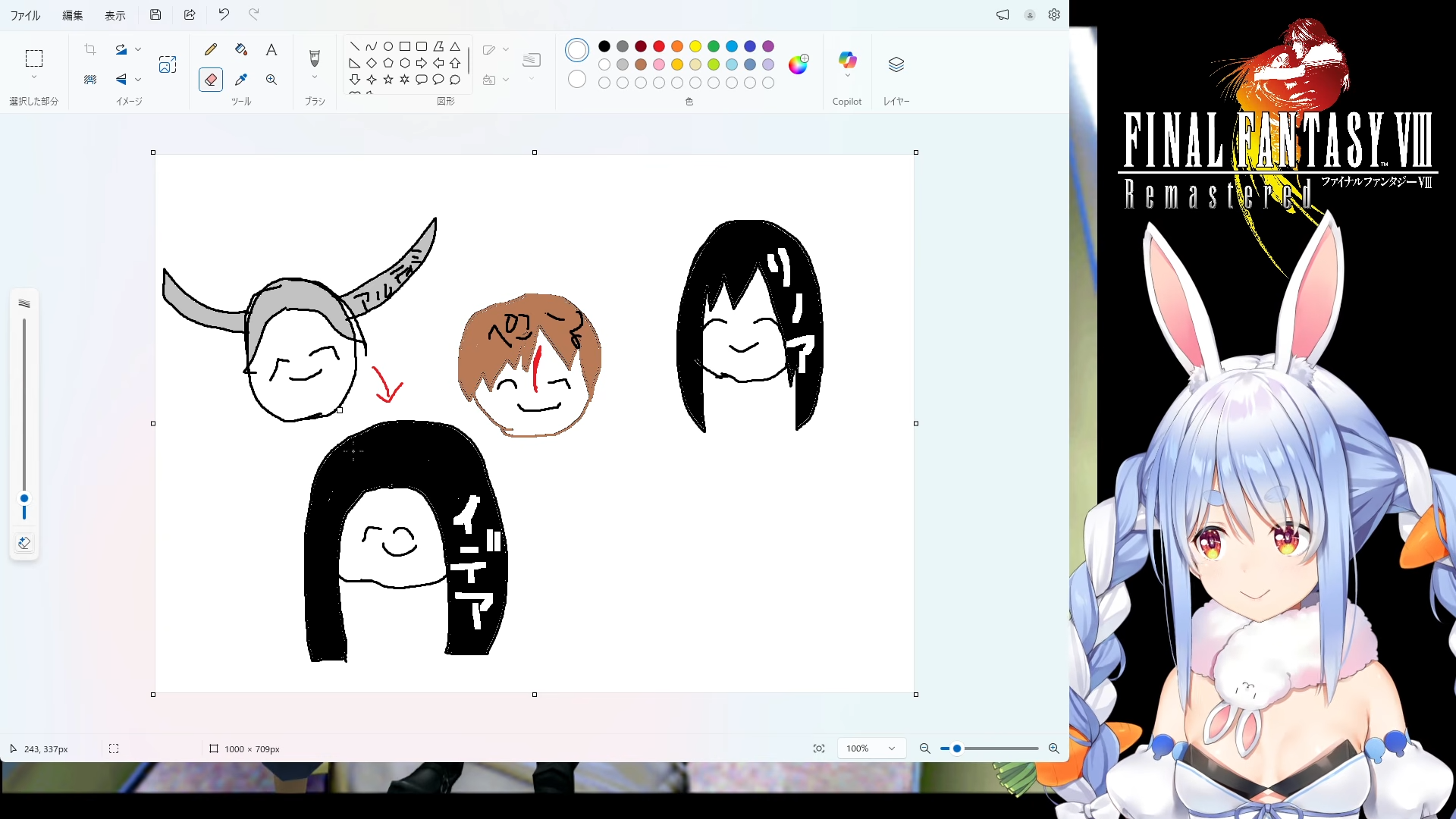Image resolution: width=1456 pixels, height=819 pixels.
Task: Open the Layers panel
Action: tap(896, 65)
